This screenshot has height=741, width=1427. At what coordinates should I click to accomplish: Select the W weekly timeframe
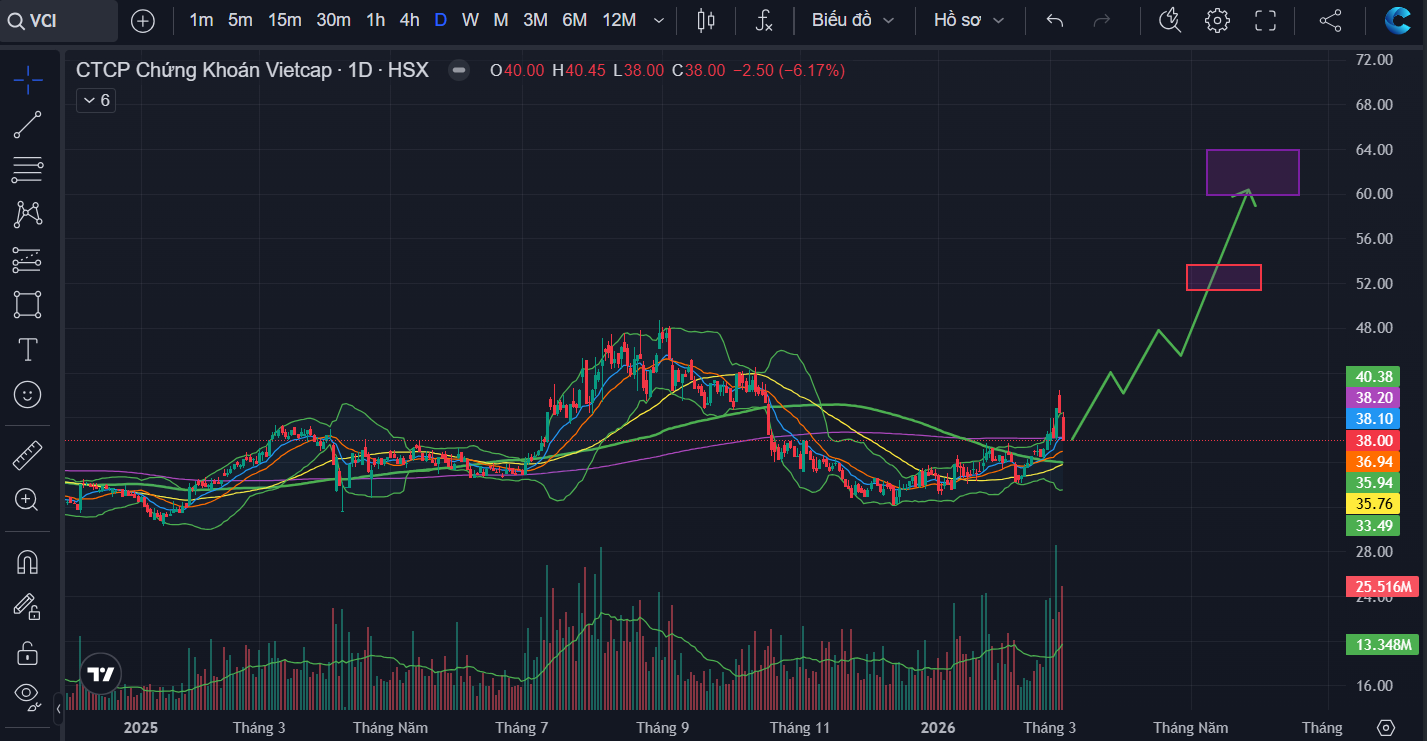(x=470, y=20)
